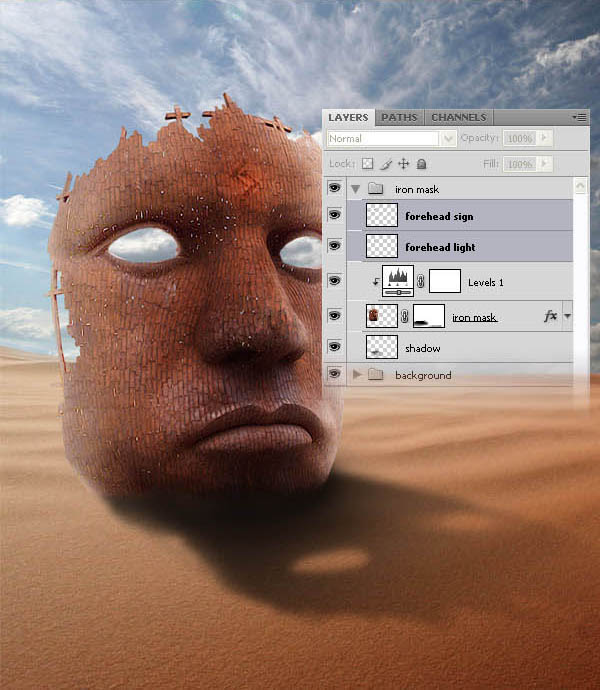600x690 pixels.
Task: Expand the iron mask layer effects arrow
Action: point(567,316)
